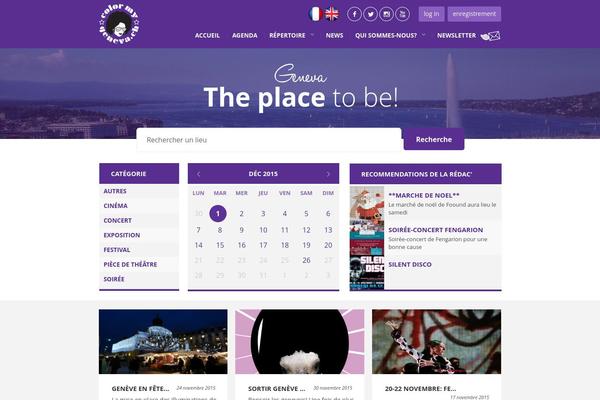Switch language with the French flag icon
This screenshot has height=400, width=600.
315,14
